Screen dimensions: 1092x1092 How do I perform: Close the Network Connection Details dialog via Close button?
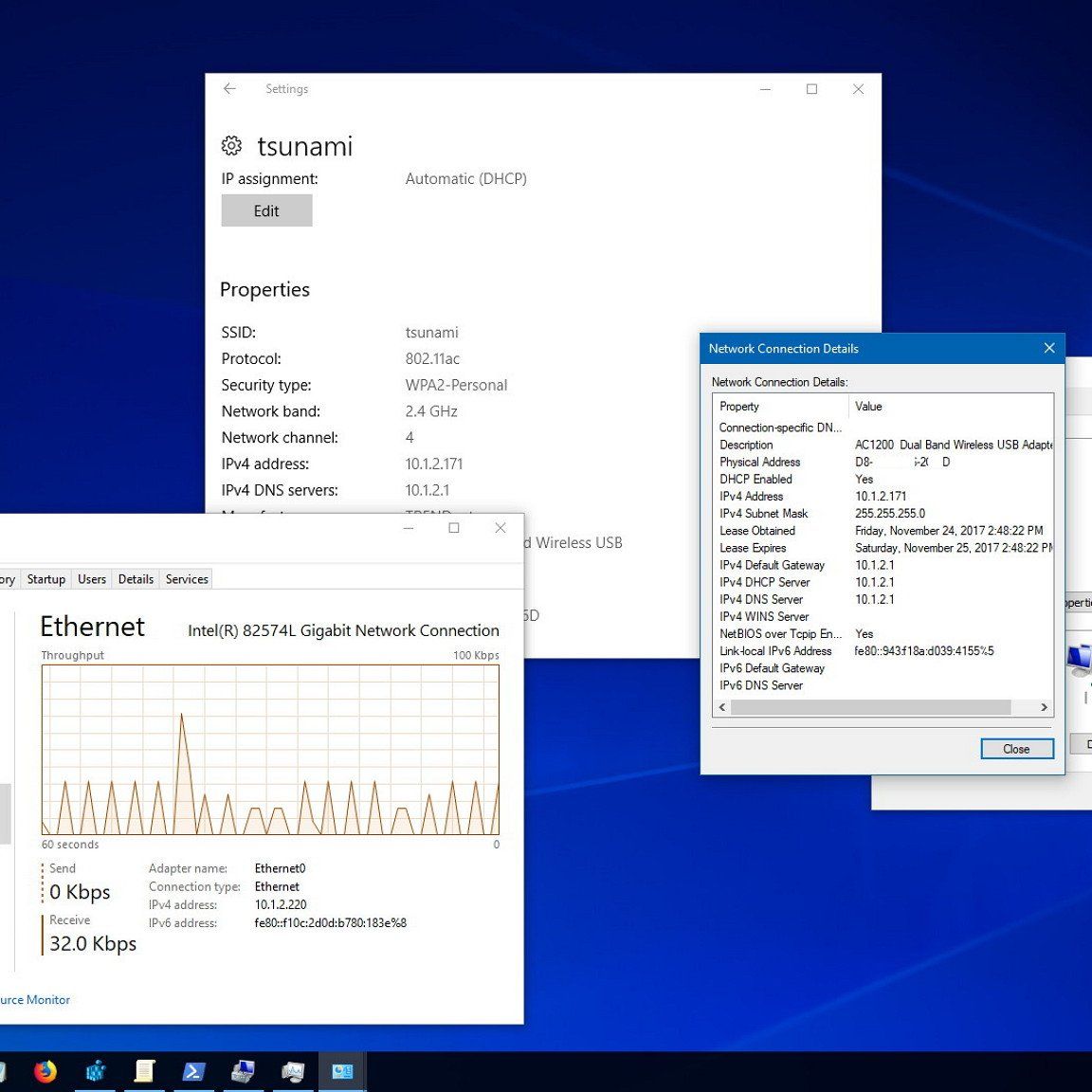click(1016, 749)
